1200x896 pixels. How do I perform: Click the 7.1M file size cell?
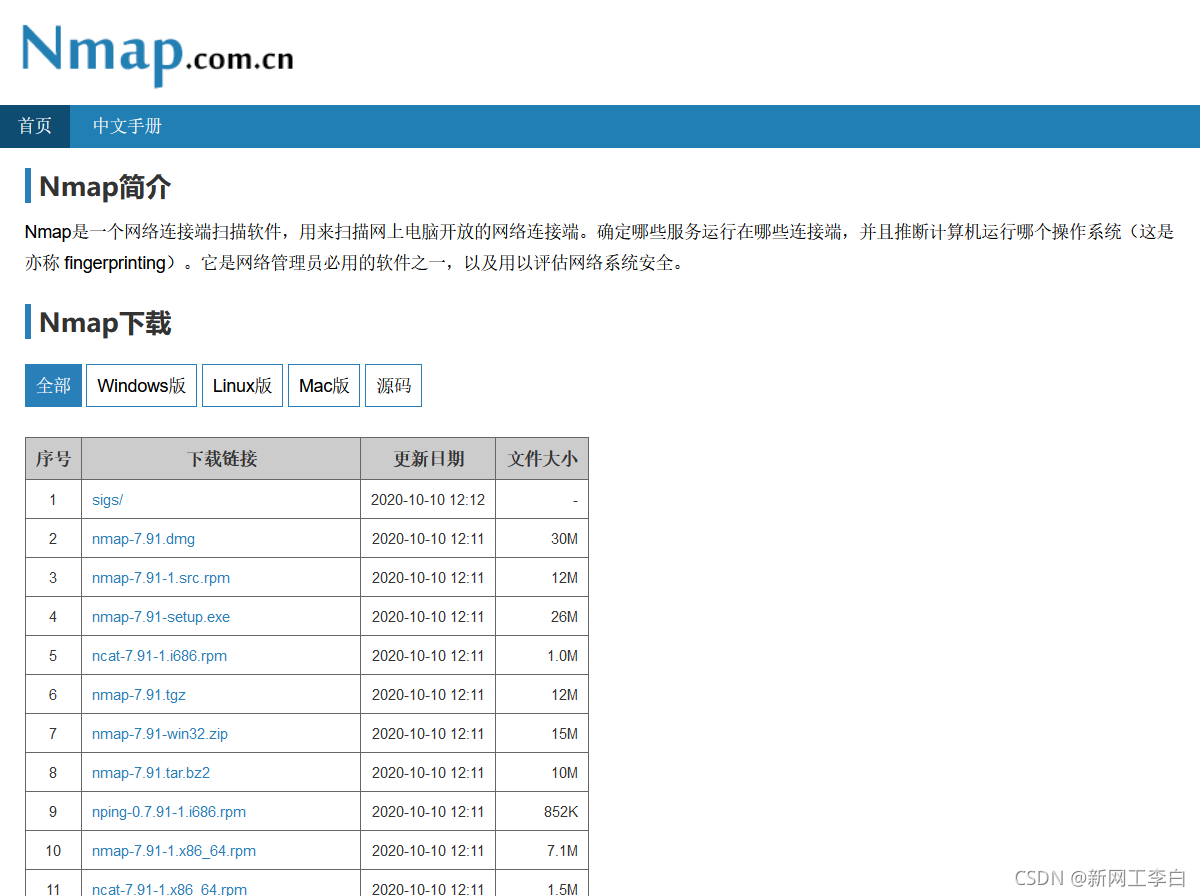click(x=542, y=851)
